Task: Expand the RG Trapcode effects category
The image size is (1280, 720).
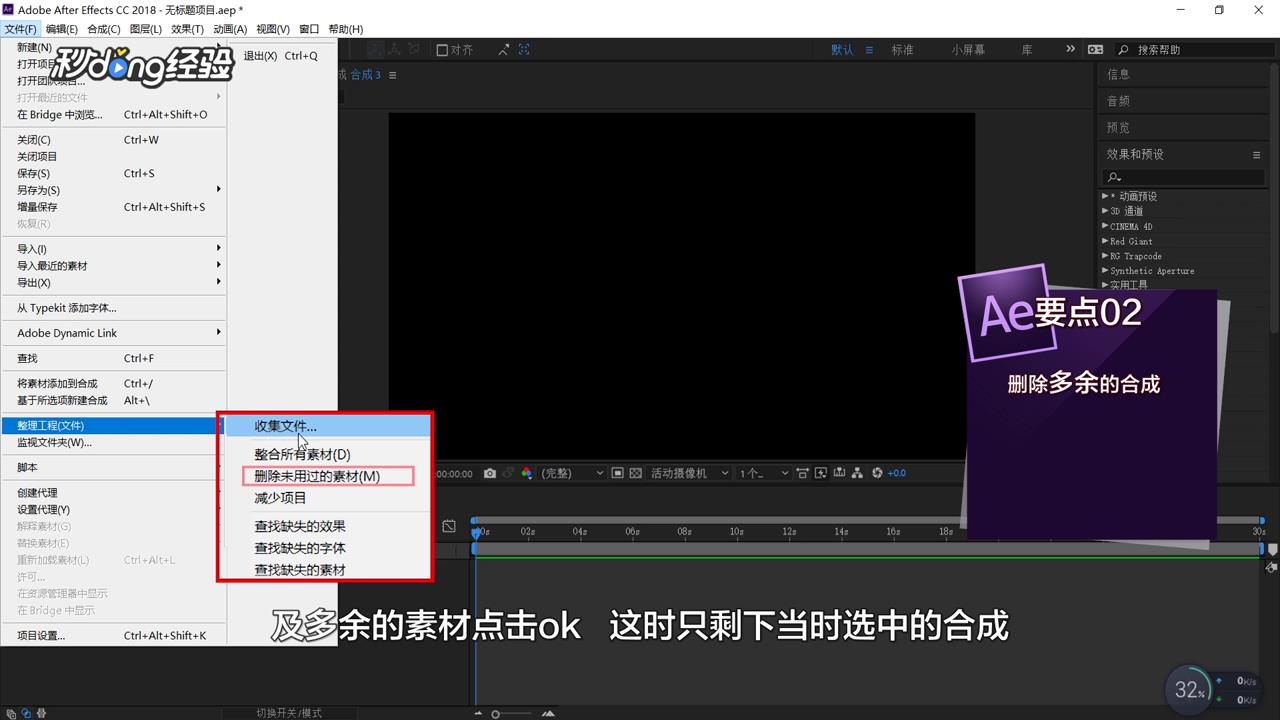Action: (x=1104, y=256)
